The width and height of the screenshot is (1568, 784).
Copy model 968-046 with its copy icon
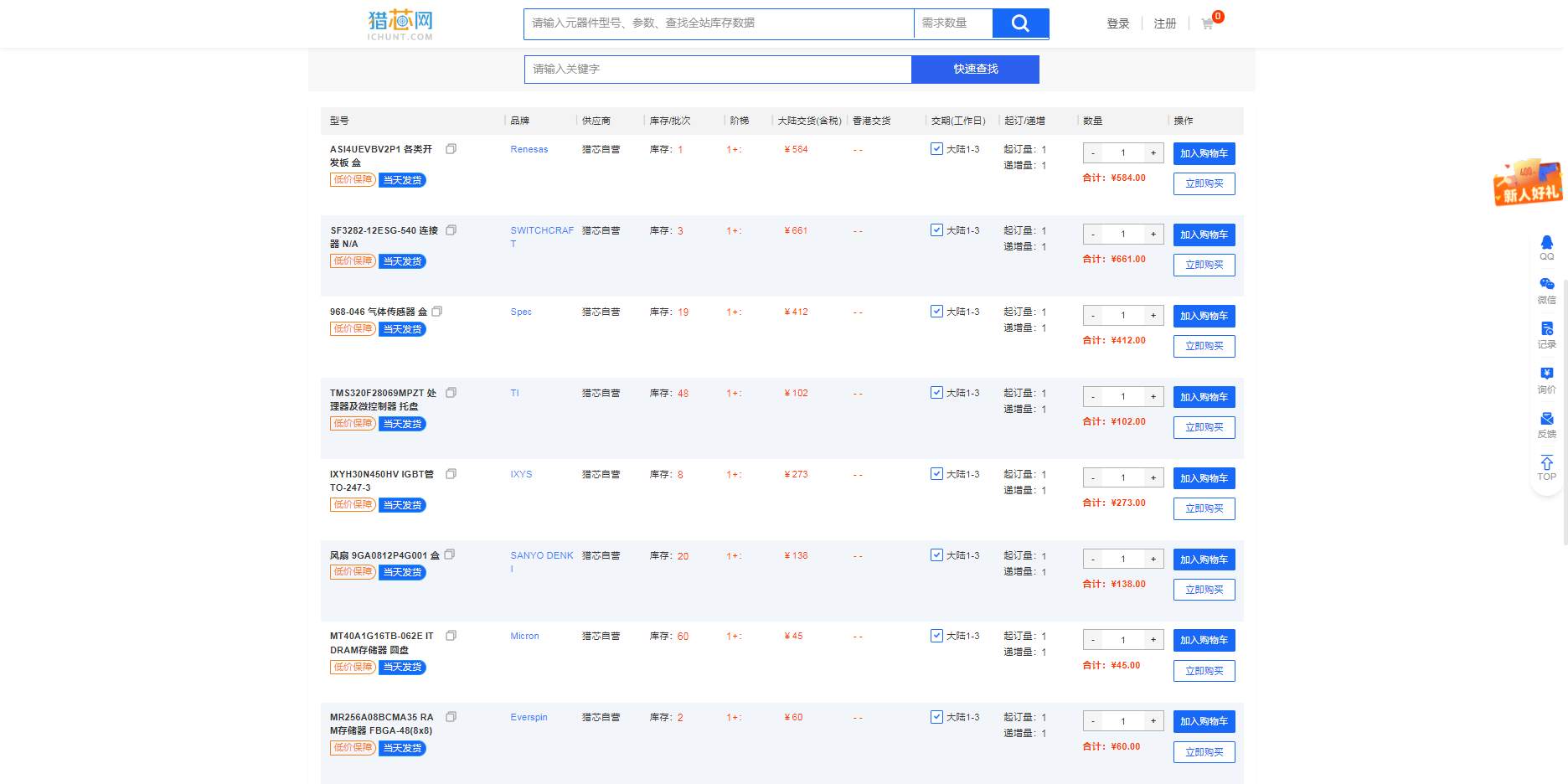(x=436, y=312)
